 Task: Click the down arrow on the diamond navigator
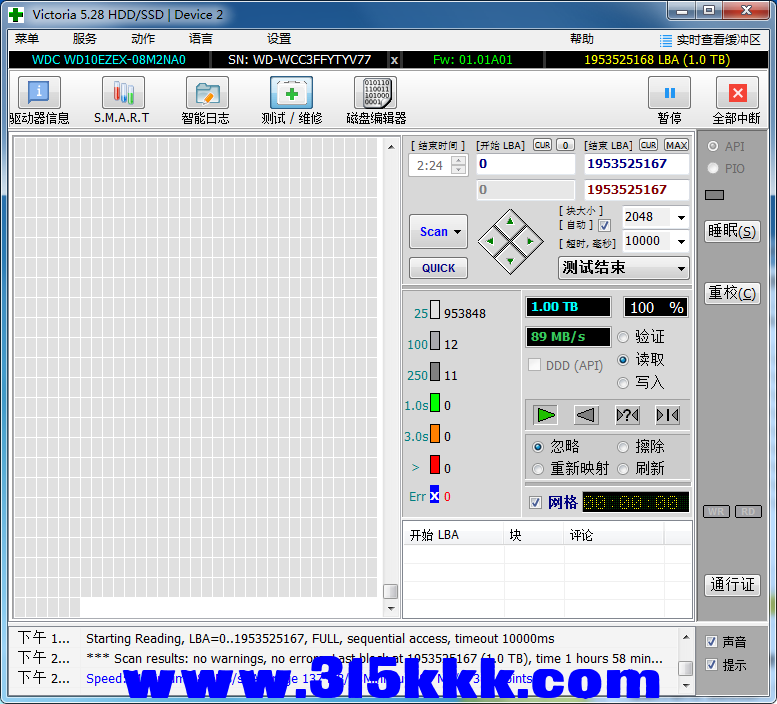click(x=510, y=262)
